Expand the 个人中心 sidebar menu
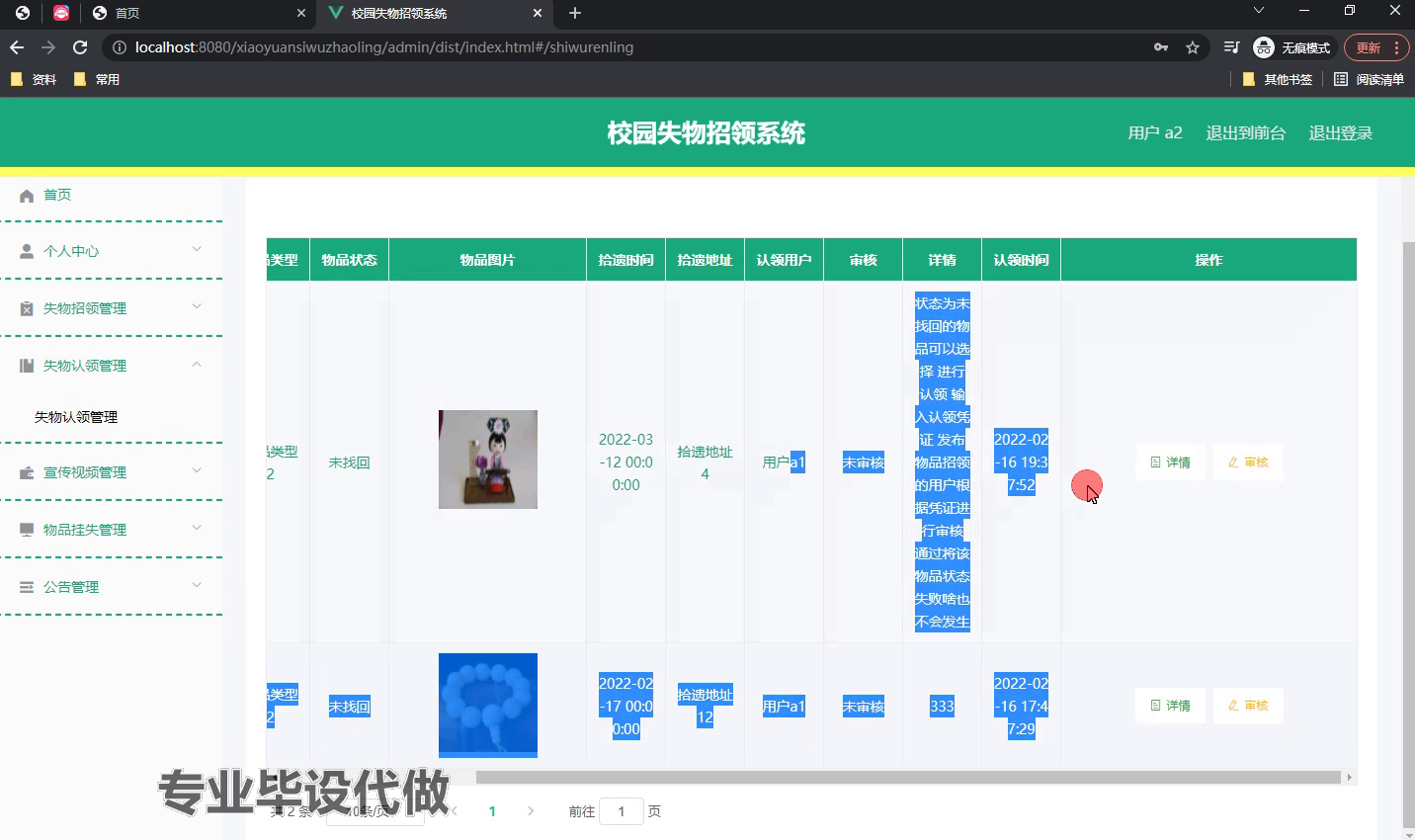Screen dimensions: 1415x840 pos(111,251)
